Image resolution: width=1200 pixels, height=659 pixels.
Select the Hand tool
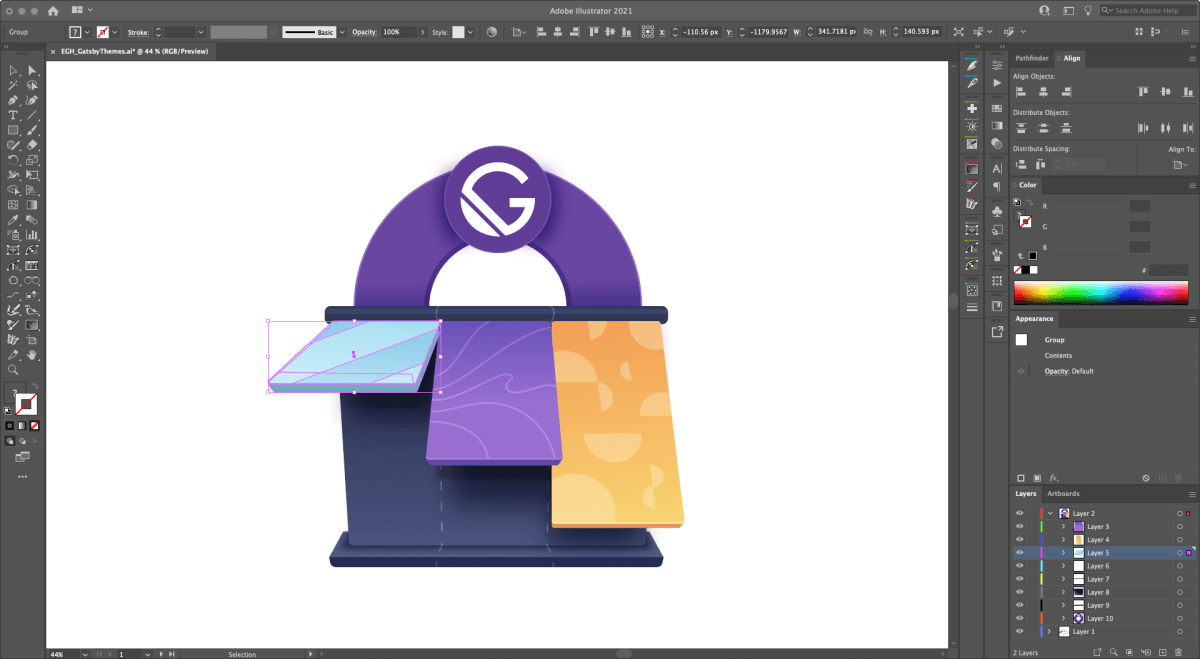click(x=32, y=354)
